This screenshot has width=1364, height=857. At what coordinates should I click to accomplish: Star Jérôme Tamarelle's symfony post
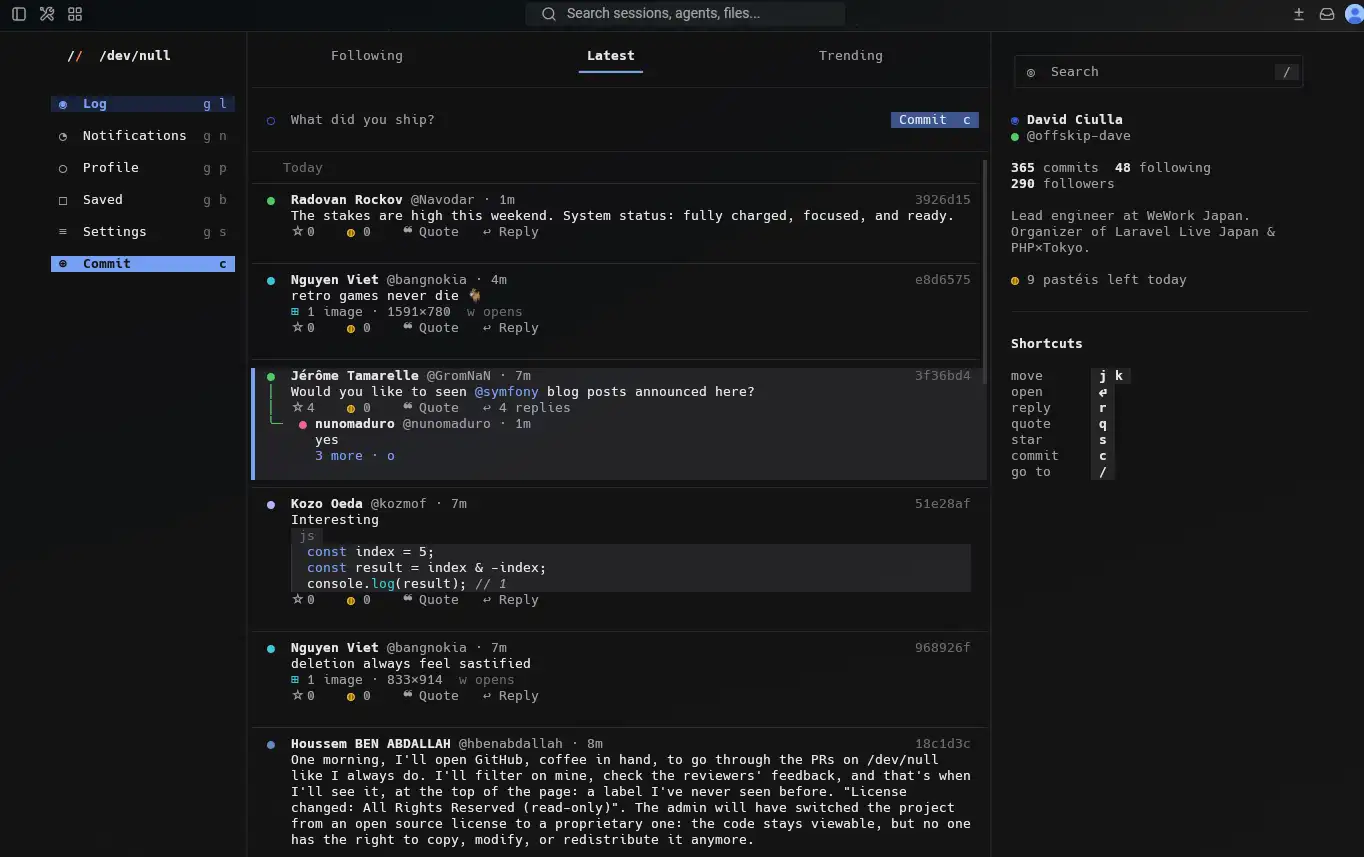303,408
